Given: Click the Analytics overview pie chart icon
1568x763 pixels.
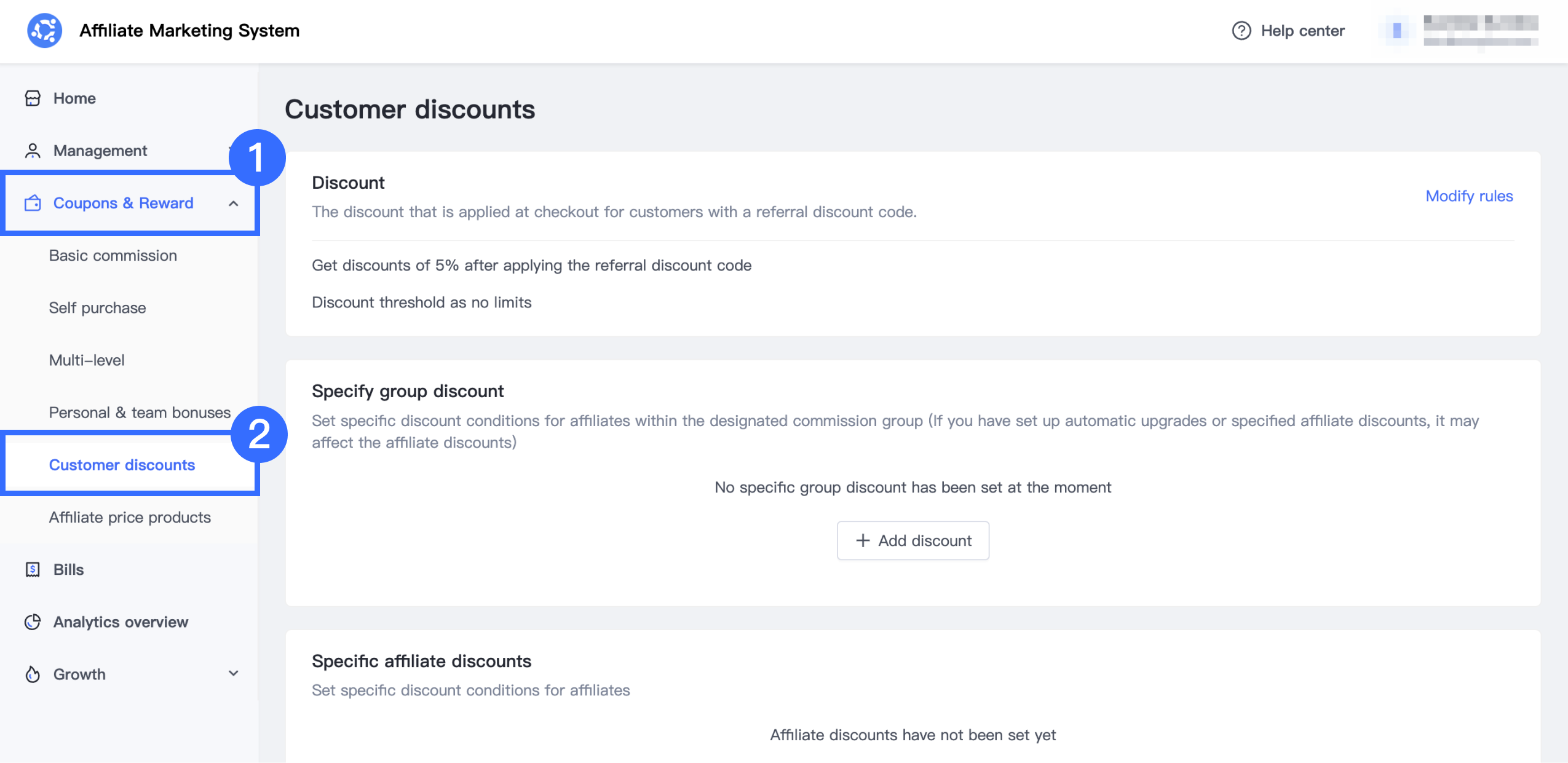Looking at the screenshot, I should (33, 622).
